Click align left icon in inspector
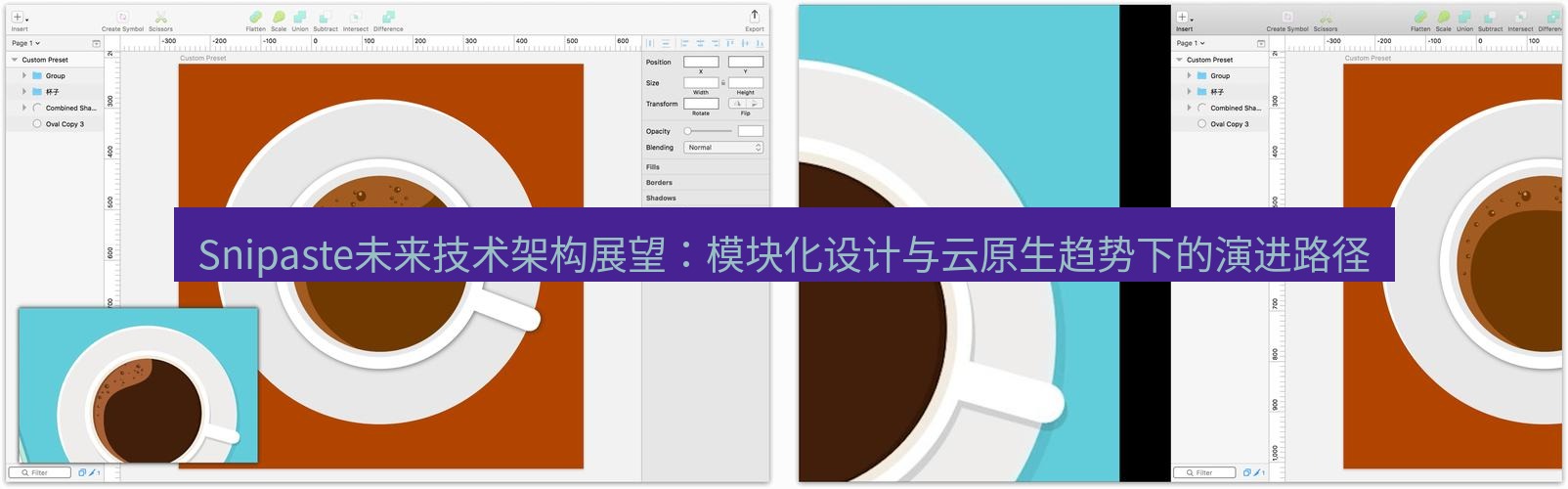The width and height of the screenshot is (1568, 489). 684,43
